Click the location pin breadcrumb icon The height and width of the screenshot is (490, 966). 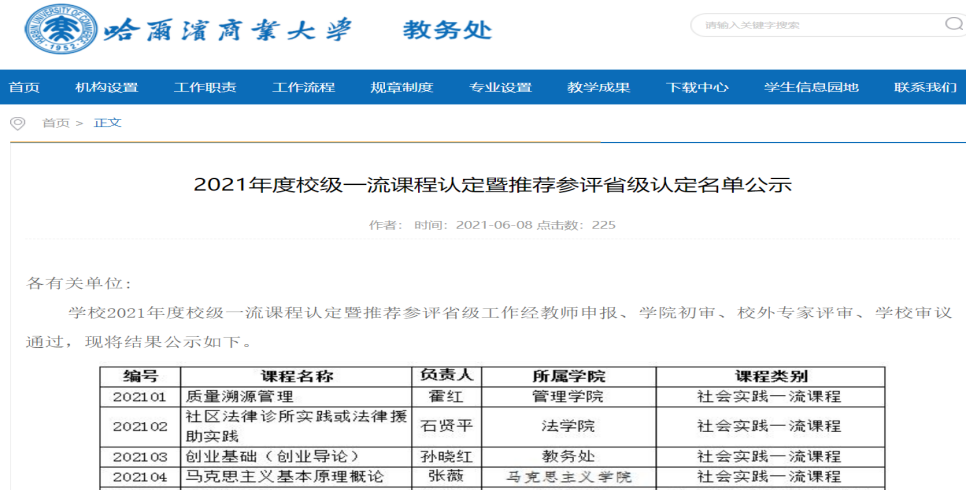17,123
